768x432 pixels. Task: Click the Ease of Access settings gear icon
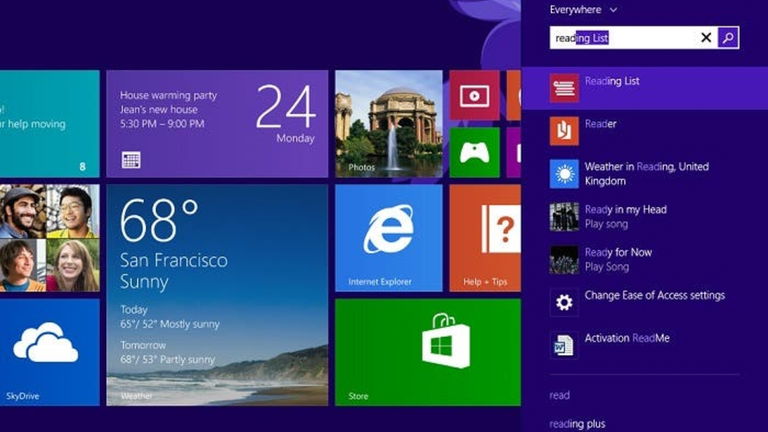tap(564, 302)
